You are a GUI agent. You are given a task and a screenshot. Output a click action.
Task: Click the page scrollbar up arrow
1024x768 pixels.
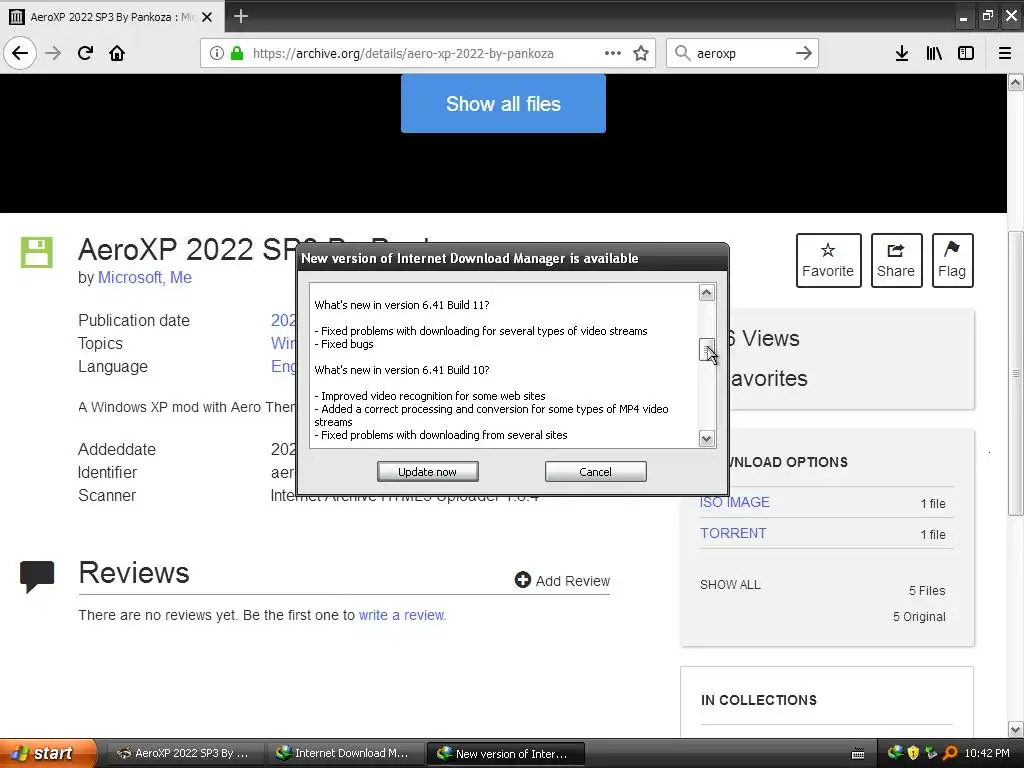click(1015, 82)
